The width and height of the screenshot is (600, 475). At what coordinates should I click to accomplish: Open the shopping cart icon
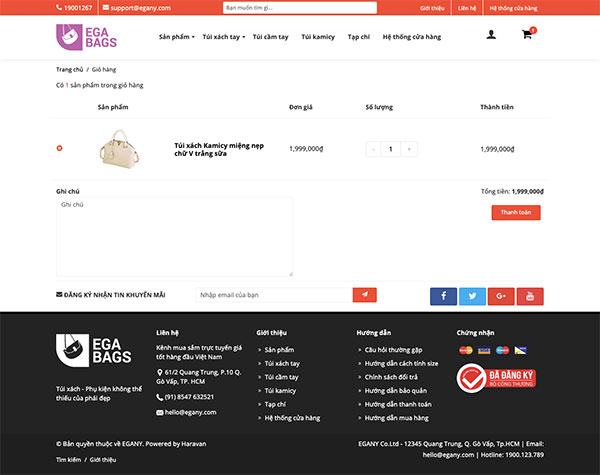528,34
